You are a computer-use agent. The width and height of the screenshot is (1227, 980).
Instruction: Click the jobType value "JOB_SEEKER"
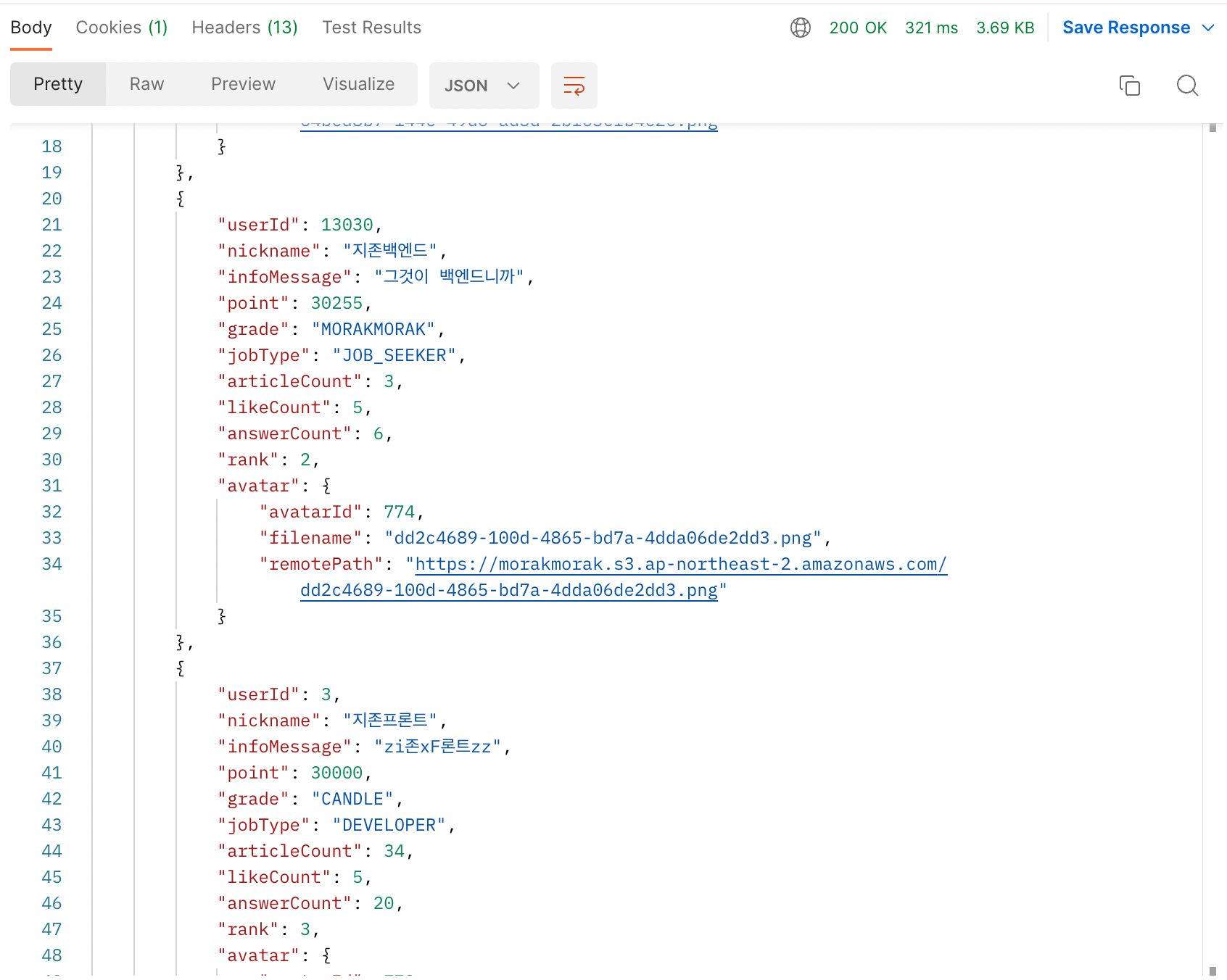pyautogui.click(x=394, y=355)
